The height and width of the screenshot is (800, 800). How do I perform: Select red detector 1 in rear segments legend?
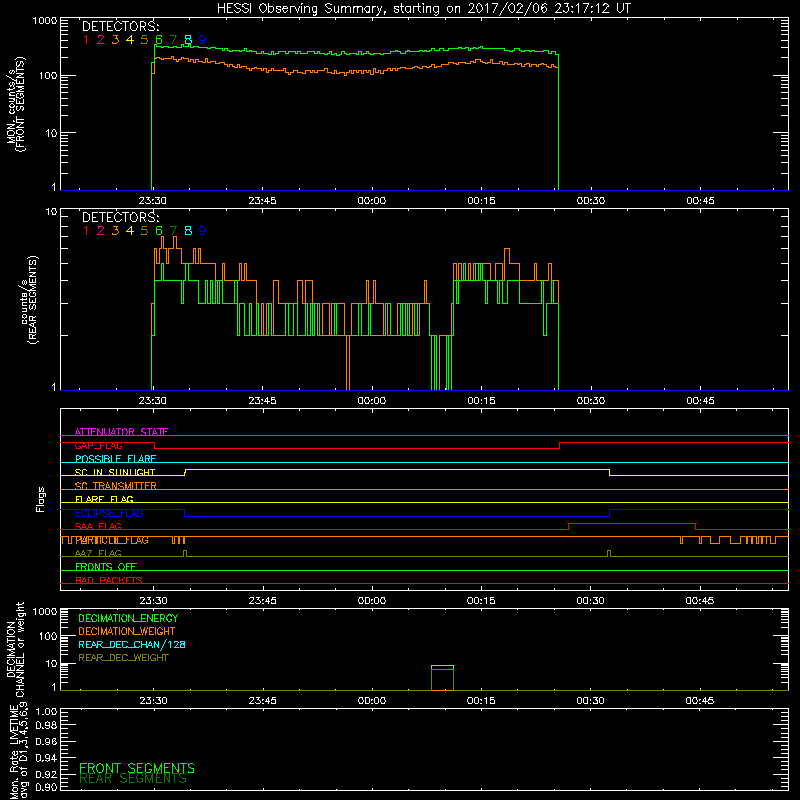[86, 231]
